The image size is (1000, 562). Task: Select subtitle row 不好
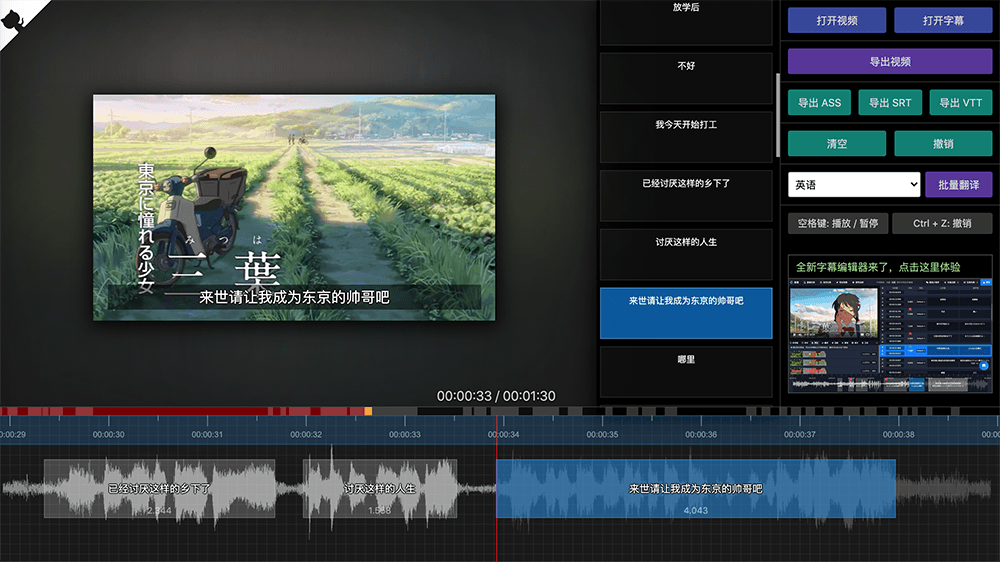pyautogui.click(x=686, y=78)
